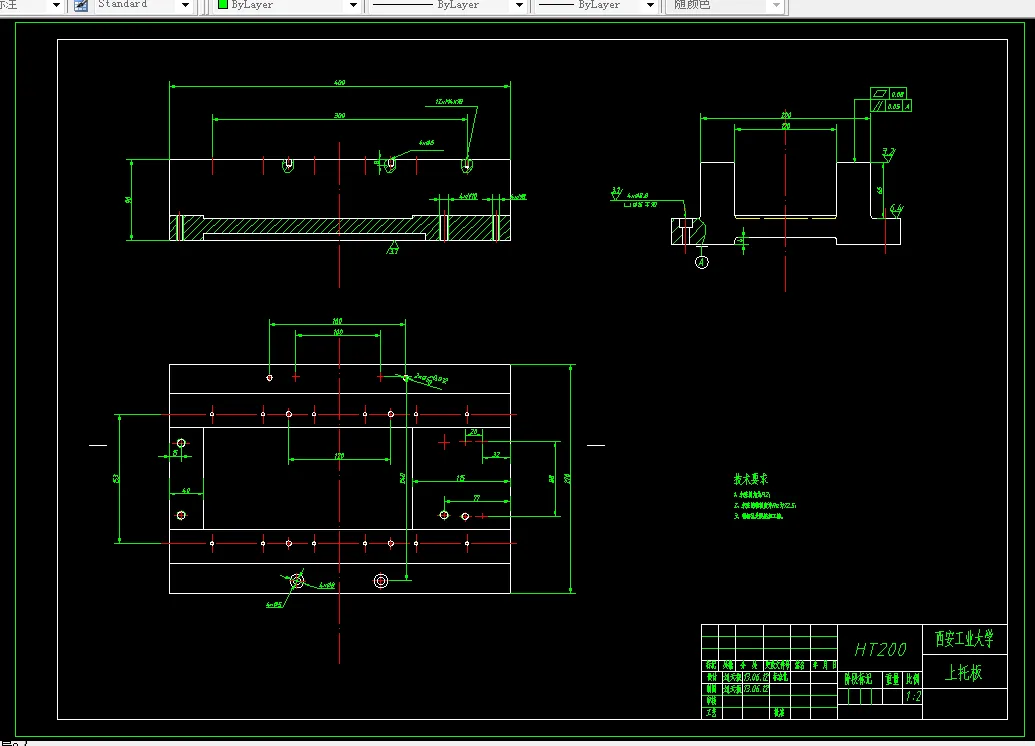The height and width of the screenshot is (746, 1035).
Task: Select the 比例 label in title block
Action: (913, 679)
